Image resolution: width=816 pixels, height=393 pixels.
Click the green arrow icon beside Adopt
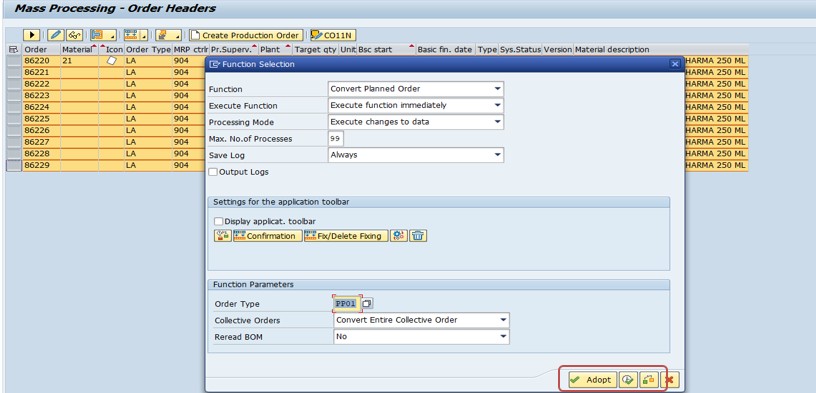[x=629, y=380]
